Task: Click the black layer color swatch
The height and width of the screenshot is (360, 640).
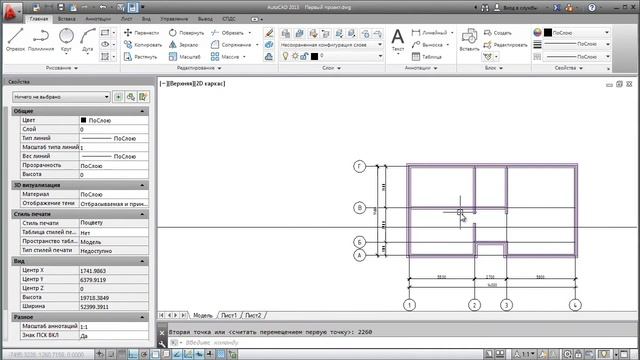Action: [314, 56]
